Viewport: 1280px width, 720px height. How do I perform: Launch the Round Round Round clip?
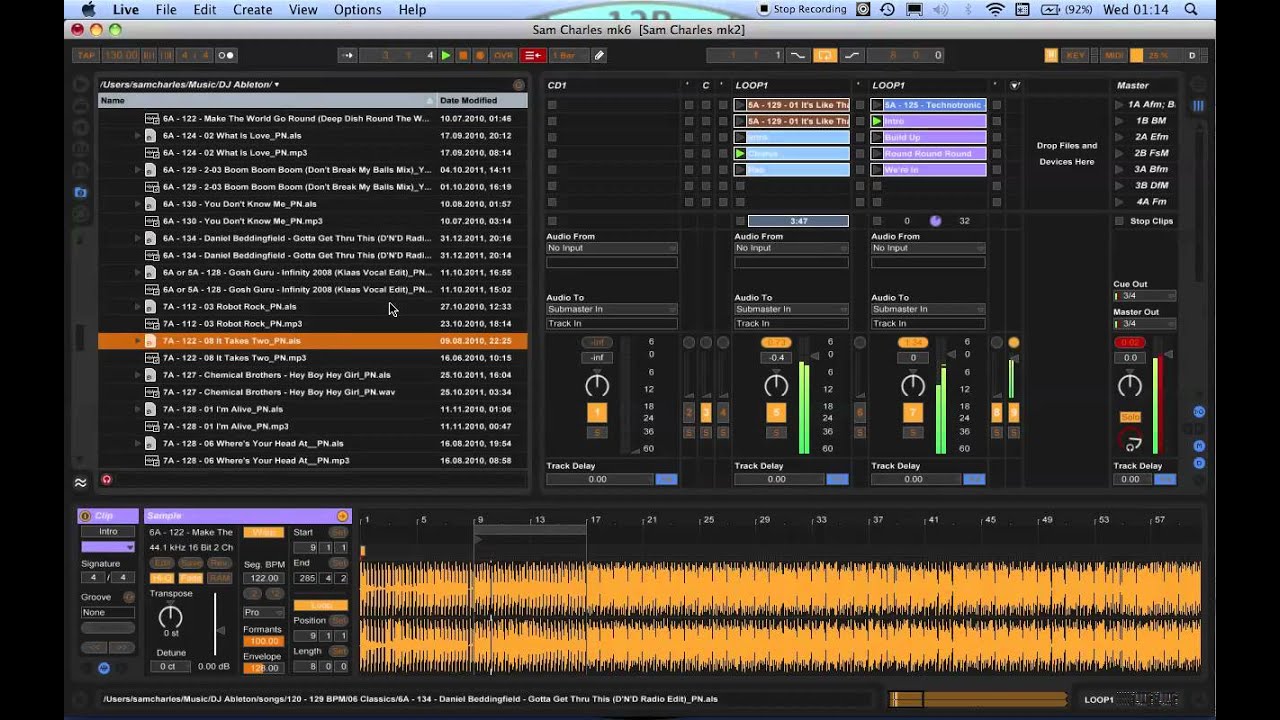pyautogui.click(x=877, y=154)
